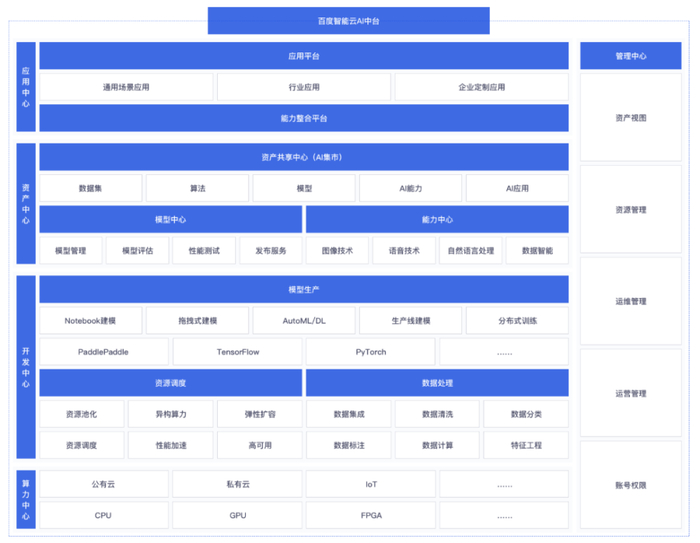
Task: Select the 算力中心 vertical side label
Action: (x=26, y=500)
